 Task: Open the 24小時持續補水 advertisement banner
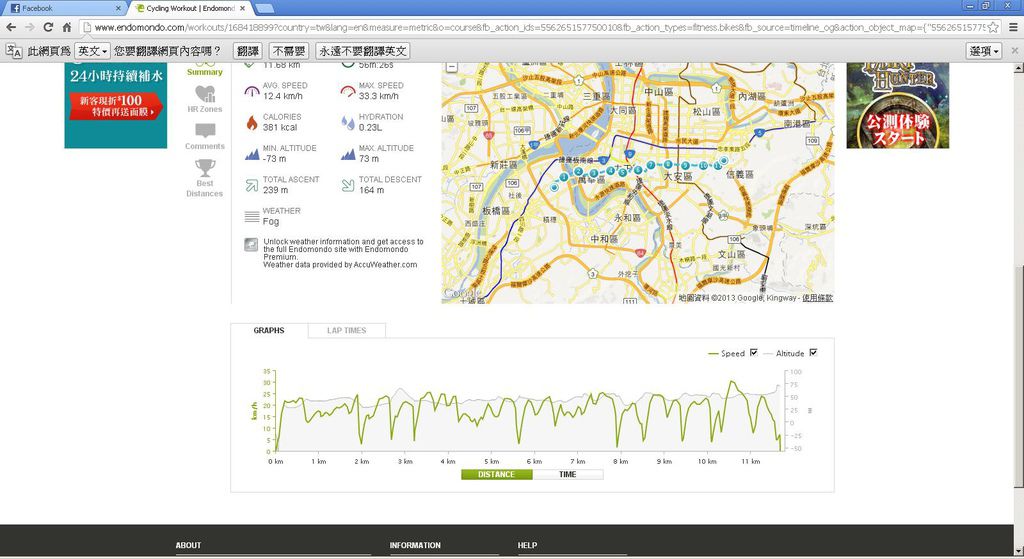116,105
